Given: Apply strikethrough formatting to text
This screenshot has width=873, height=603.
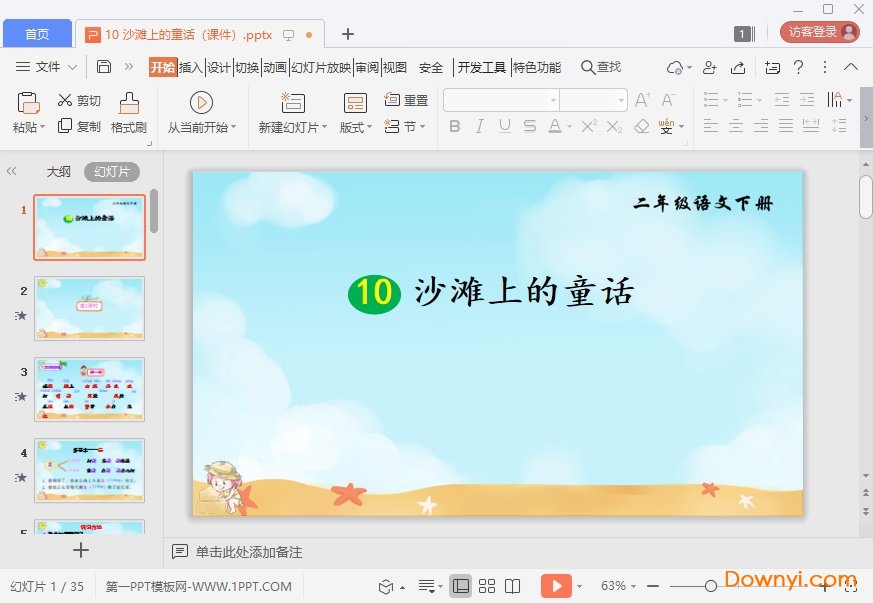Looking at the screenshot, I should click(x=530, y=125).
